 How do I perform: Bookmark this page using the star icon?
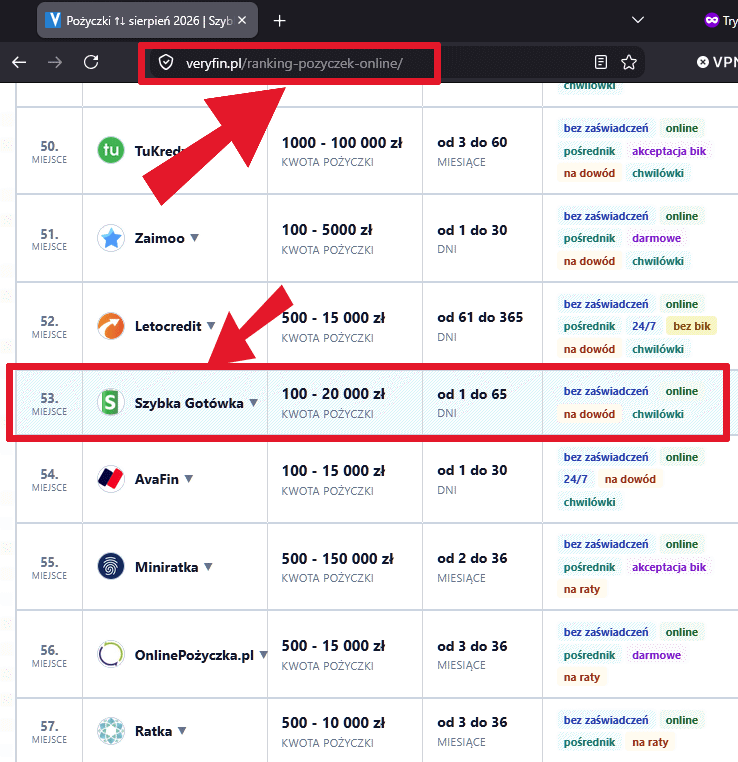coord(629,62)
